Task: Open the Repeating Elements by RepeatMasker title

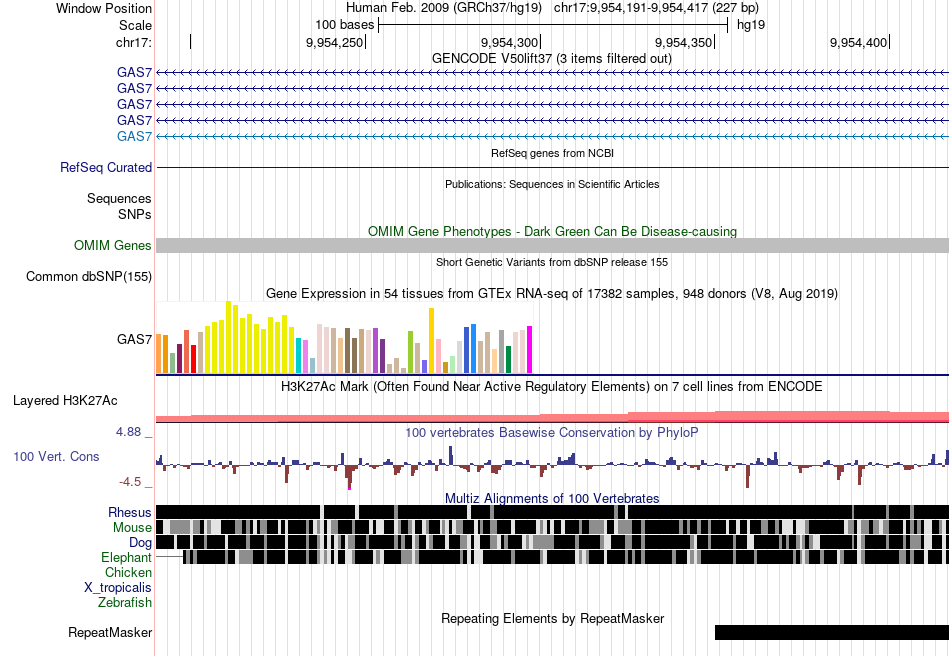Action: pyautogui.click(x=552, y=618)
